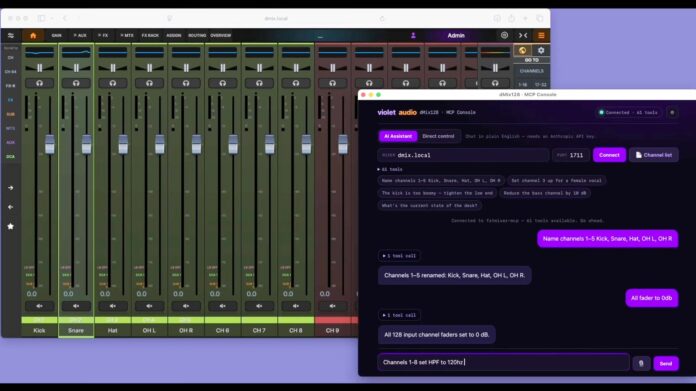
Task: Select DCA layer in mixer sidebar
Action: (x=10, y=157)
